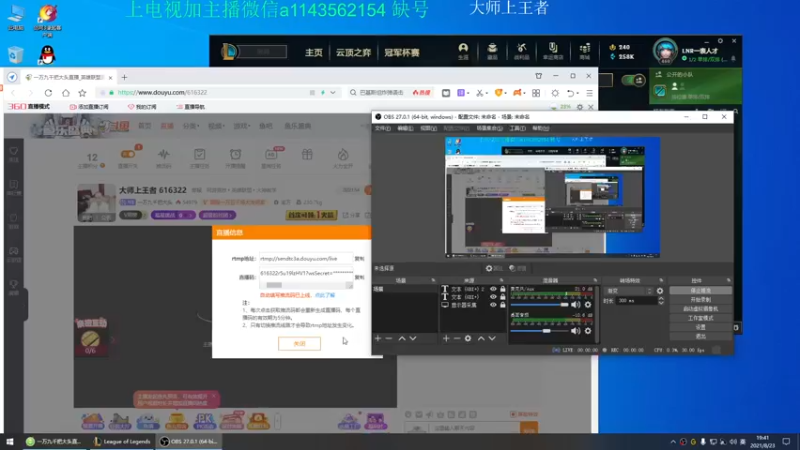This screenshot has width=800, height=450.
Task: Click 开始录制 button in OBS controls
Action: pos(700,299)
